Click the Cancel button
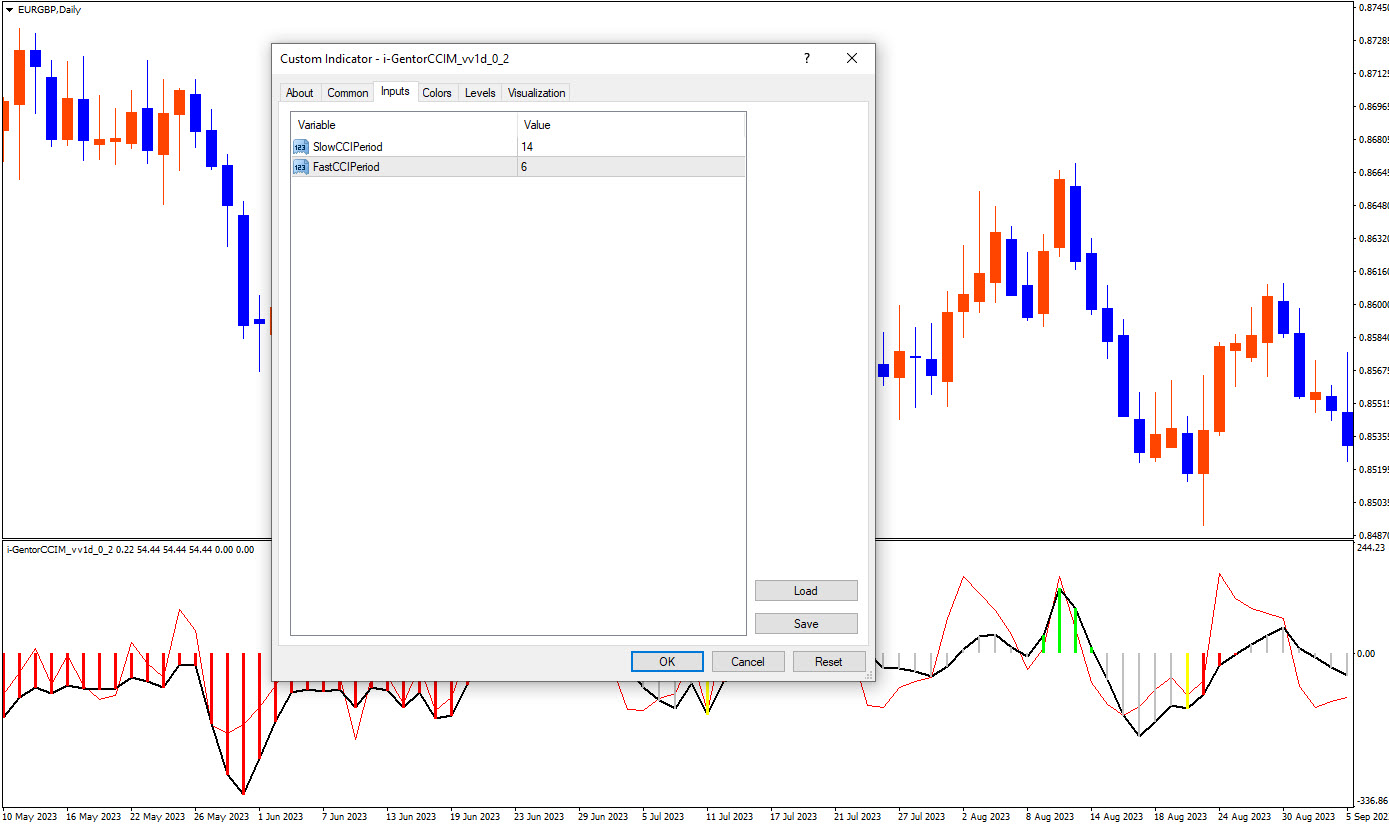This screenshot has width=1389, height=825. [x=748, y=662]
